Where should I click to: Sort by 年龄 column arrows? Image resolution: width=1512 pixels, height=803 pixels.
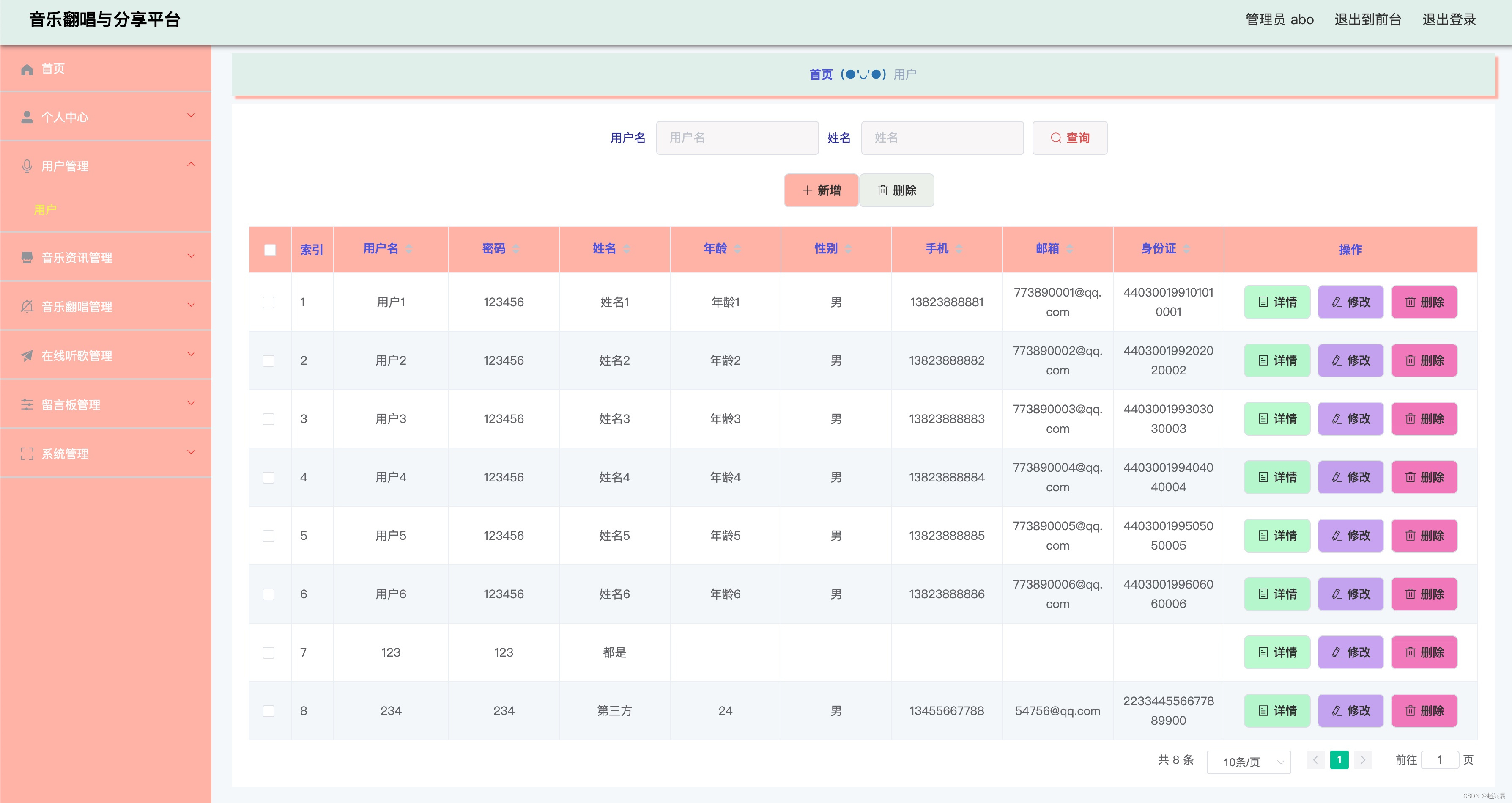738,249
